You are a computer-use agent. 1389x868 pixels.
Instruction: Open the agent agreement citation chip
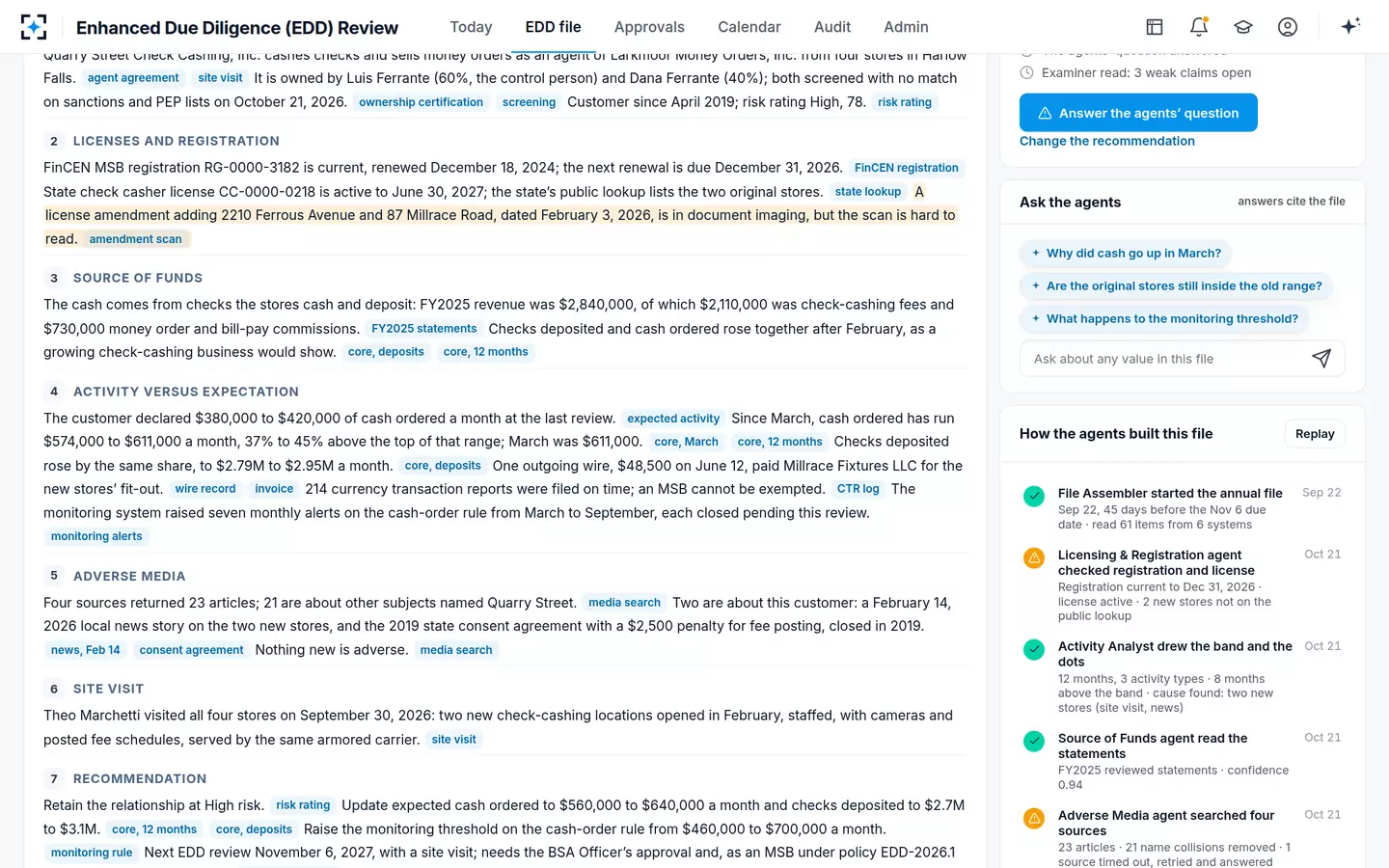pos(133,78)
